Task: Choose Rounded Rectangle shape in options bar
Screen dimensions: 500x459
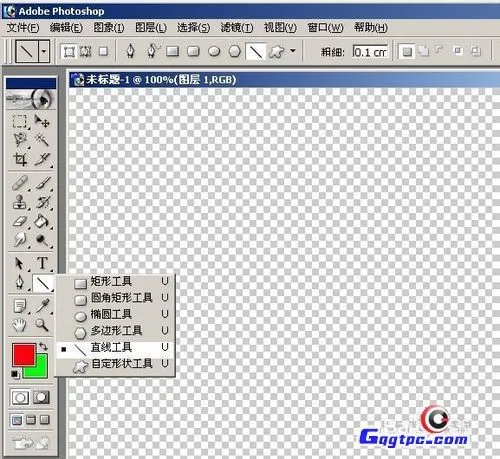Action: (193, 52)
